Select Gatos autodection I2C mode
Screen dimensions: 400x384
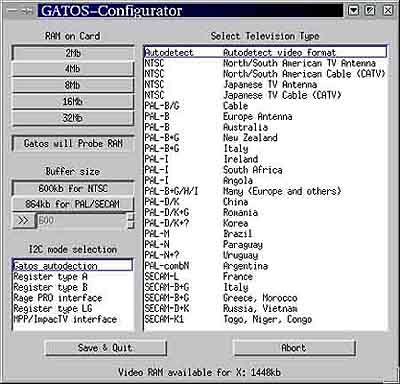pyautogui.click(x=72, y=266)
